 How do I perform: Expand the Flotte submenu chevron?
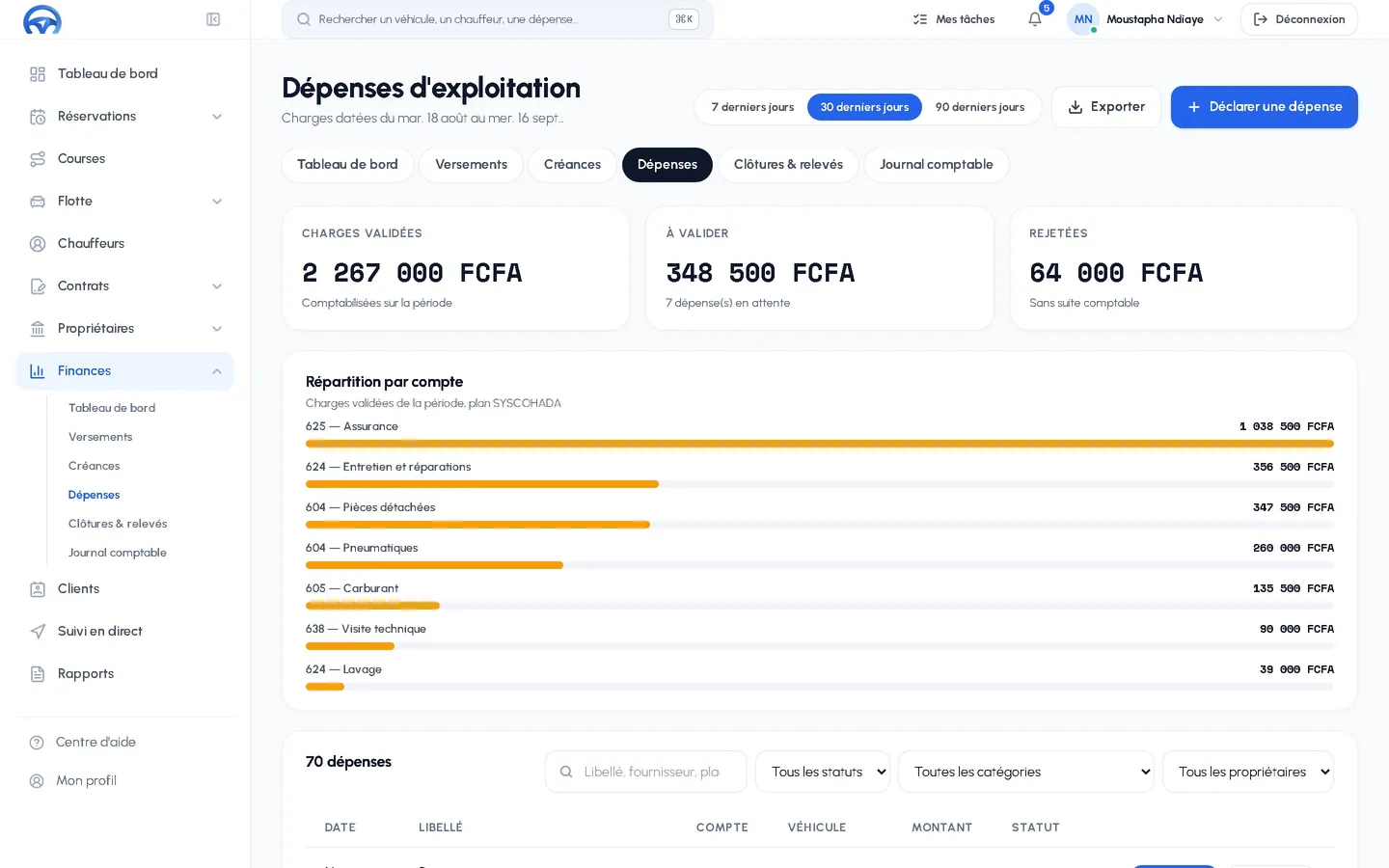click(217, 202)
